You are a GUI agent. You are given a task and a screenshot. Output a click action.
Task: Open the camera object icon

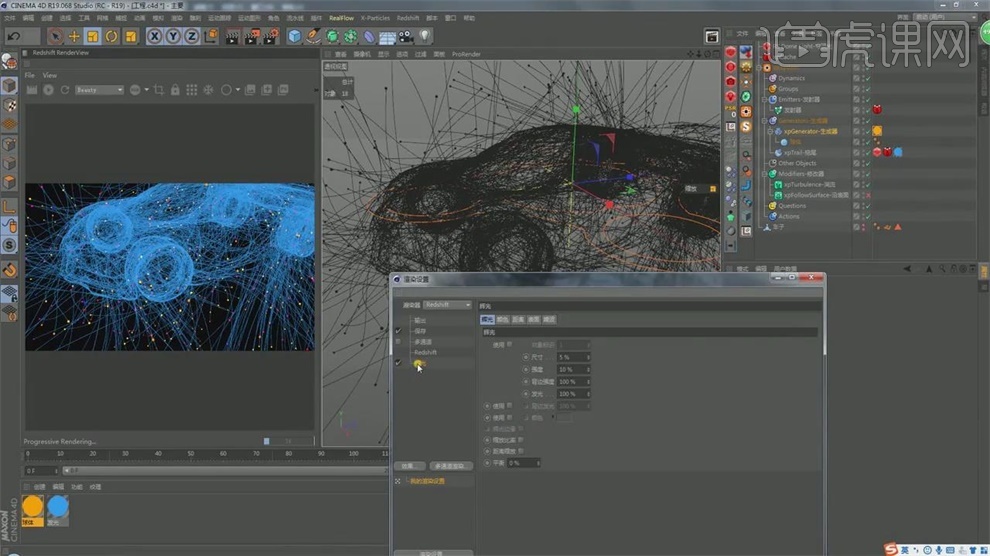(404, 36)
